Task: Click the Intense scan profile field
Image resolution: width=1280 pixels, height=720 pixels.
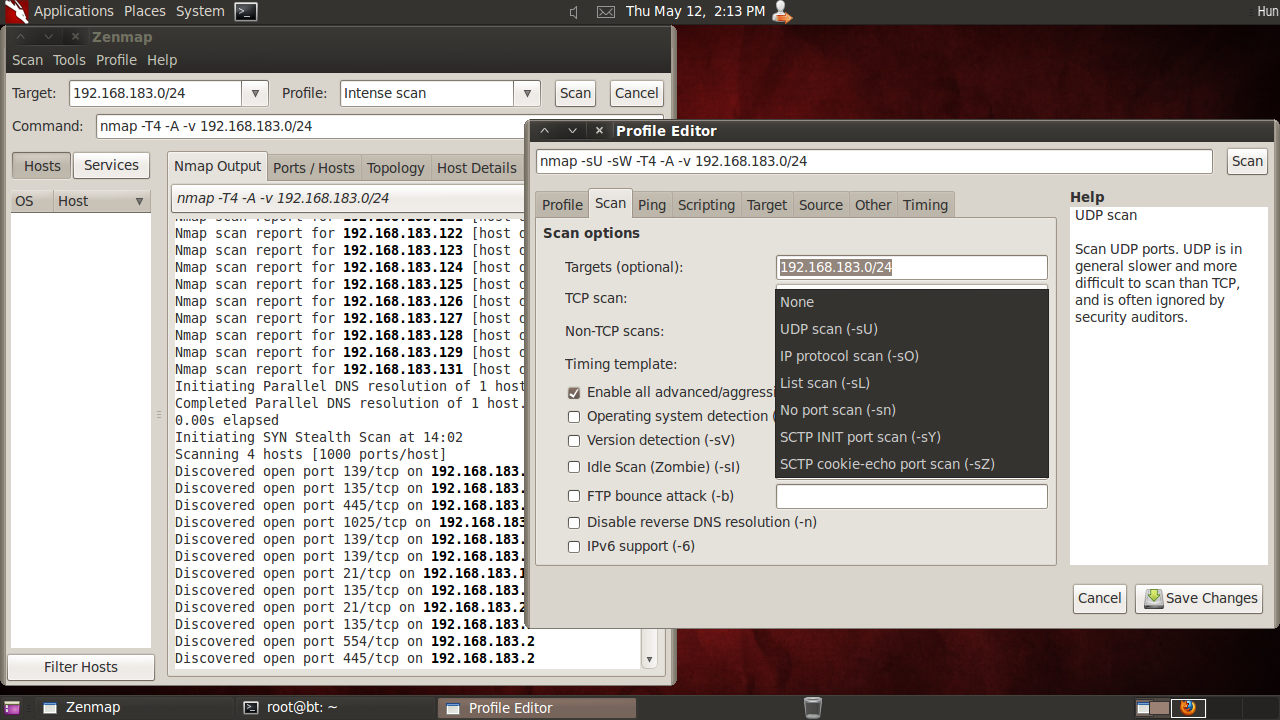Action: click(428, 93)
